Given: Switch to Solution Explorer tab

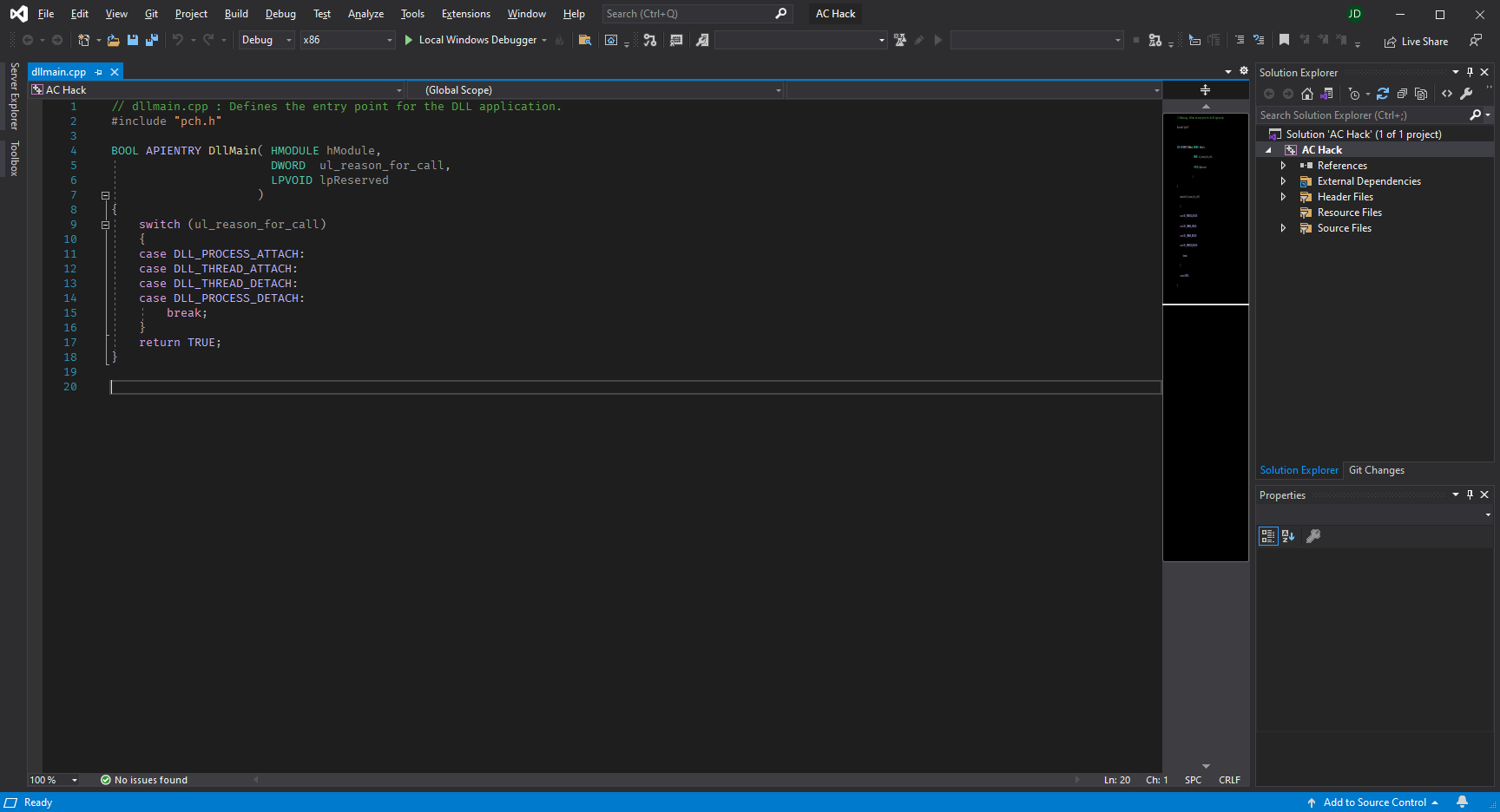Looking at the screenshot, I should pos(1299,470).
